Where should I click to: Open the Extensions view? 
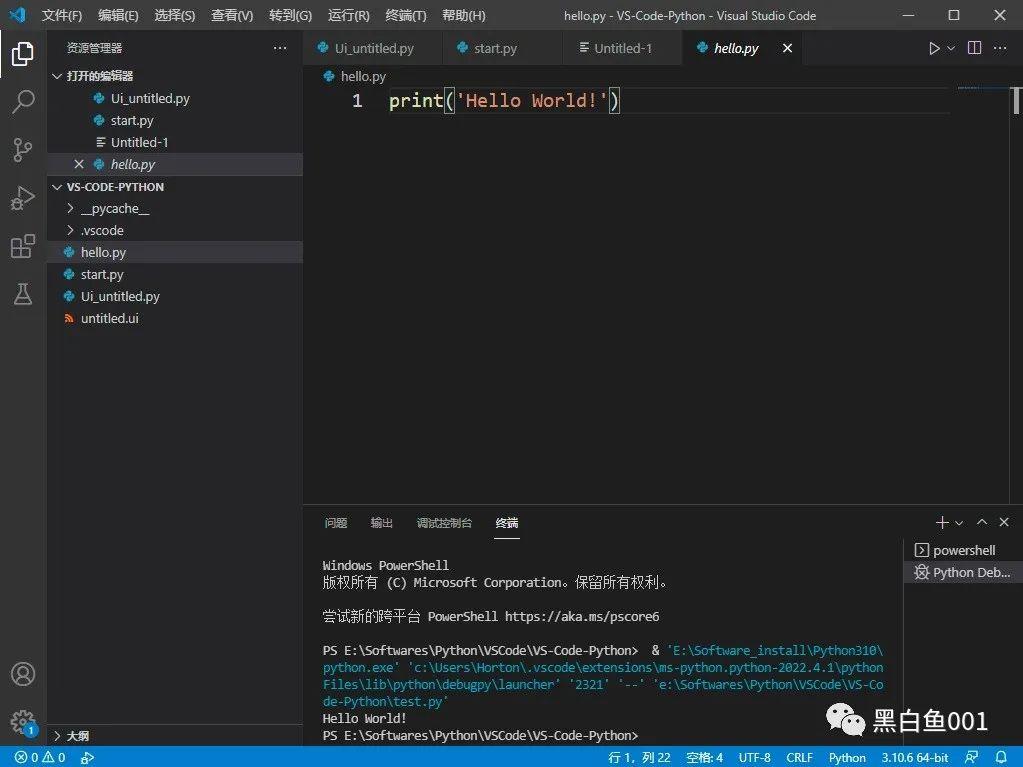coord(22,245)
